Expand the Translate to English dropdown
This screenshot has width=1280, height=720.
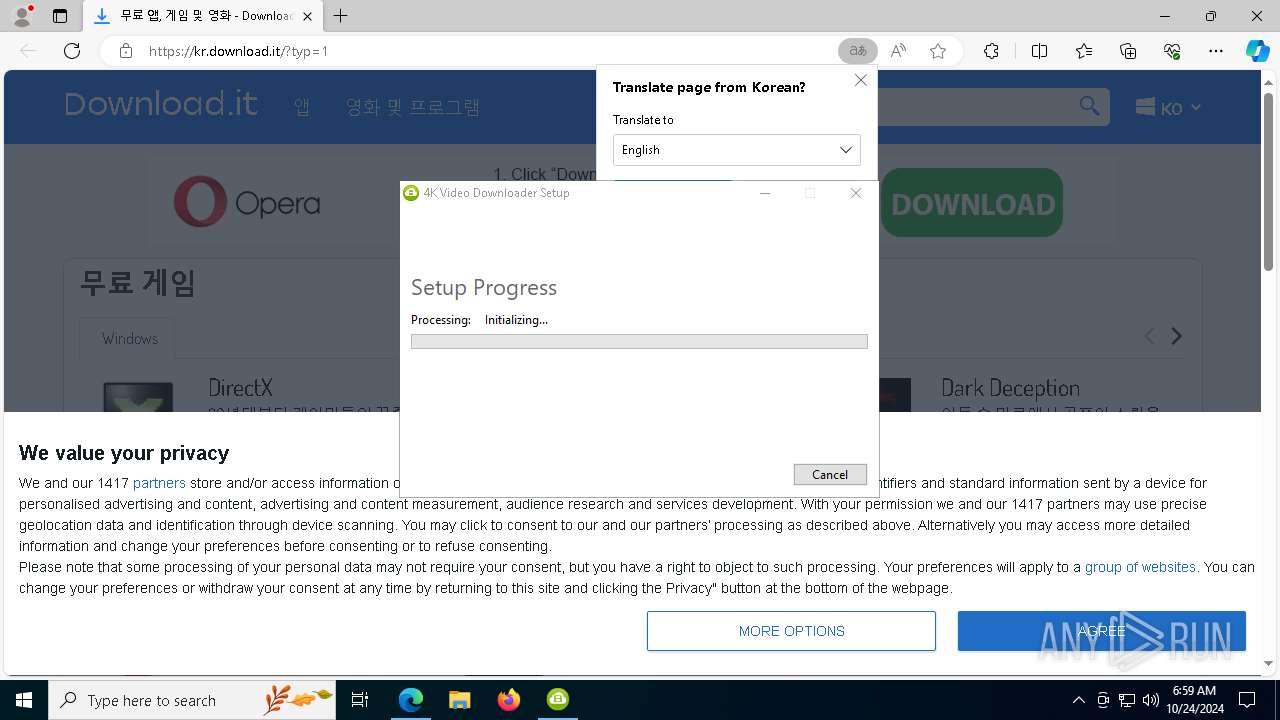[x=736, y=150]
